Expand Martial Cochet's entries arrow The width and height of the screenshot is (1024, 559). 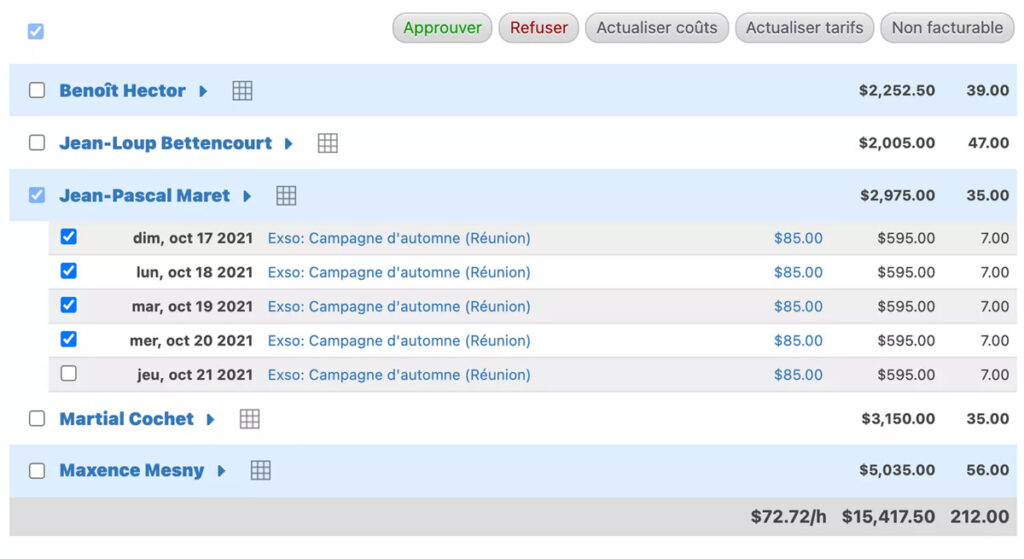click(211, 419)
